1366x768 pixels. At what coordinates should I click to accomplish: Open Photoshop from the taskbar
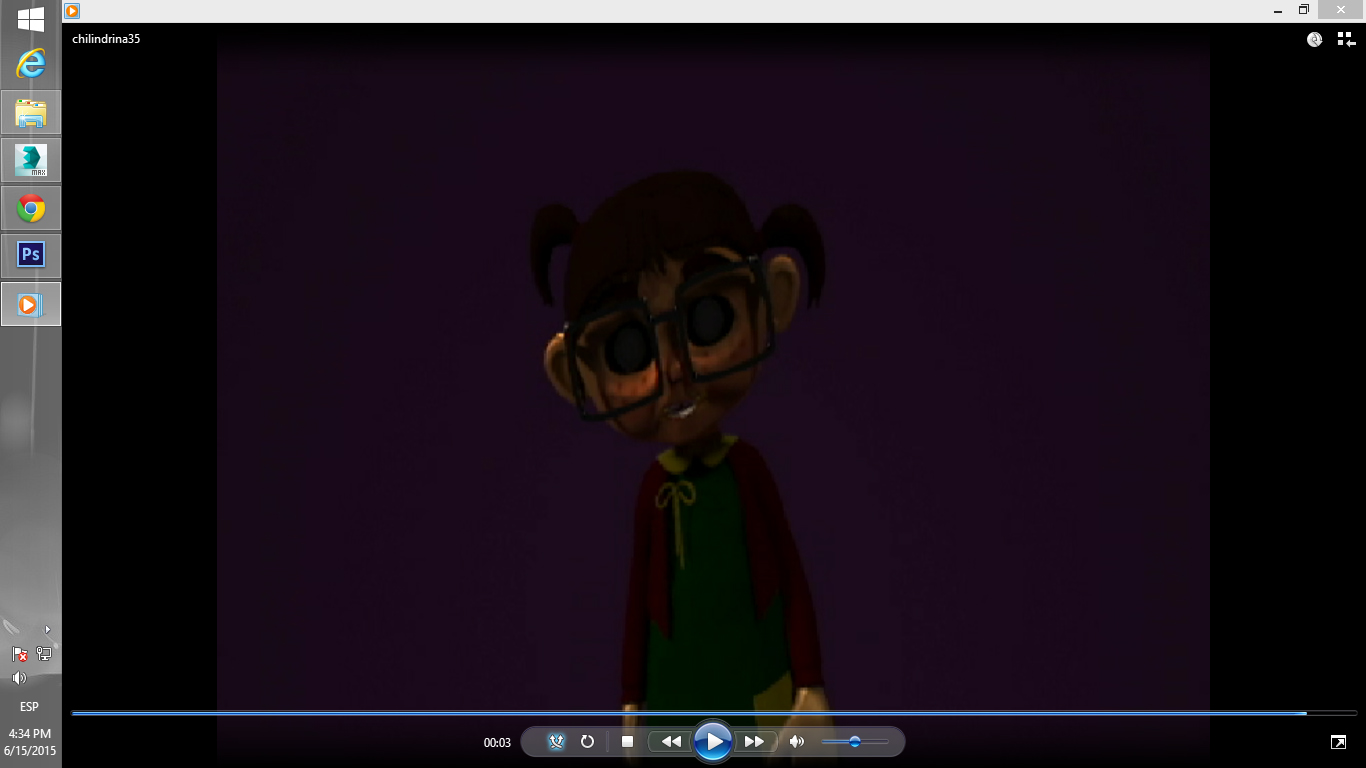point(31,256)
